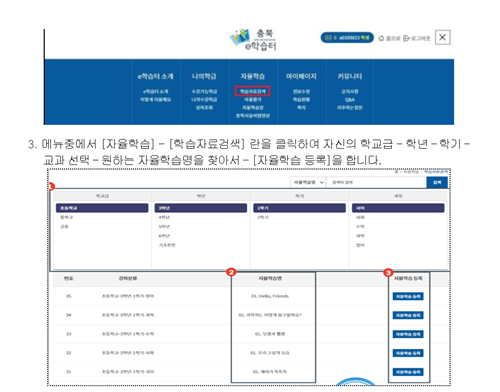
Task: Open the 나의학급 main menu
Action: point(204,76)
